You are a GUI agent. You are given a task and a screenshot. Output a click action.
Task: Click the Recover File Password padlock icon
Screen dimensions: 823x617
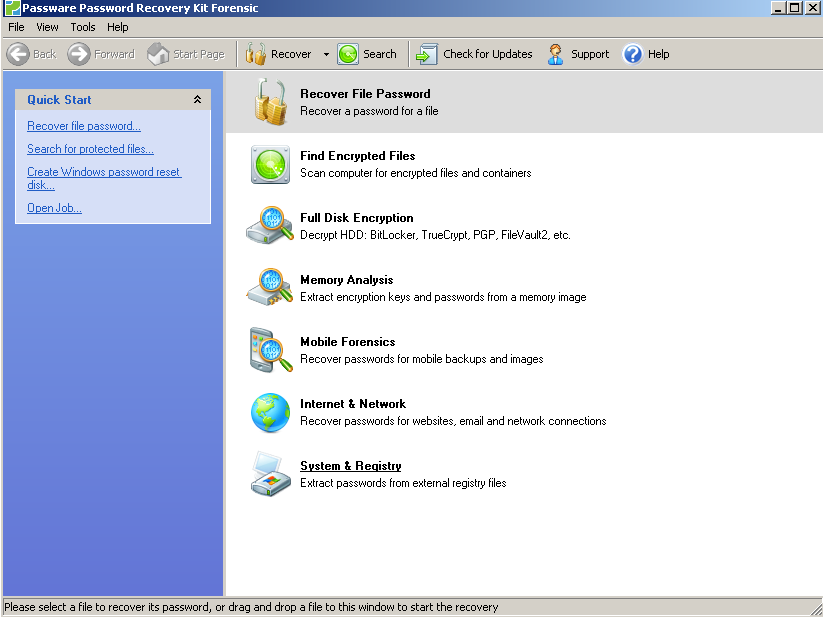click(x=270, y=102)
